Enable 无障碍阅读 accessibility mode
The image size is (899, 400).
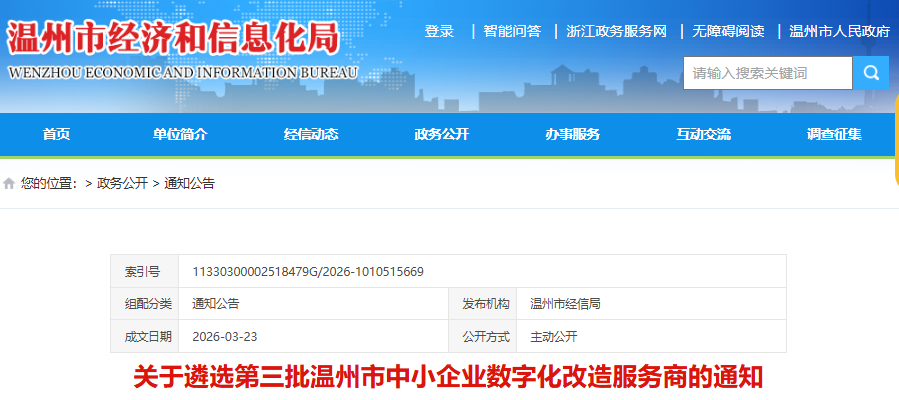click(728, 31)
